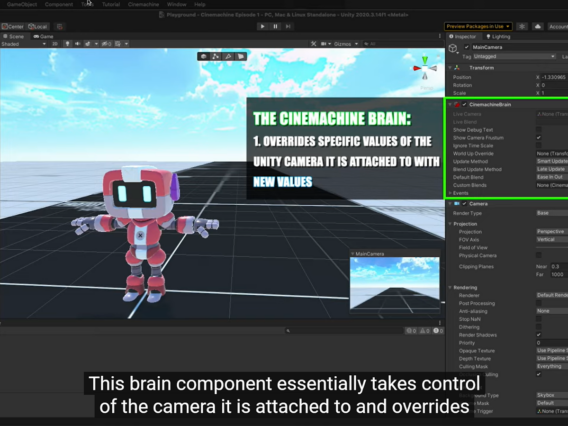Select the fourth overlay tool in scene view
568x426 pixels.
point(241,57)
